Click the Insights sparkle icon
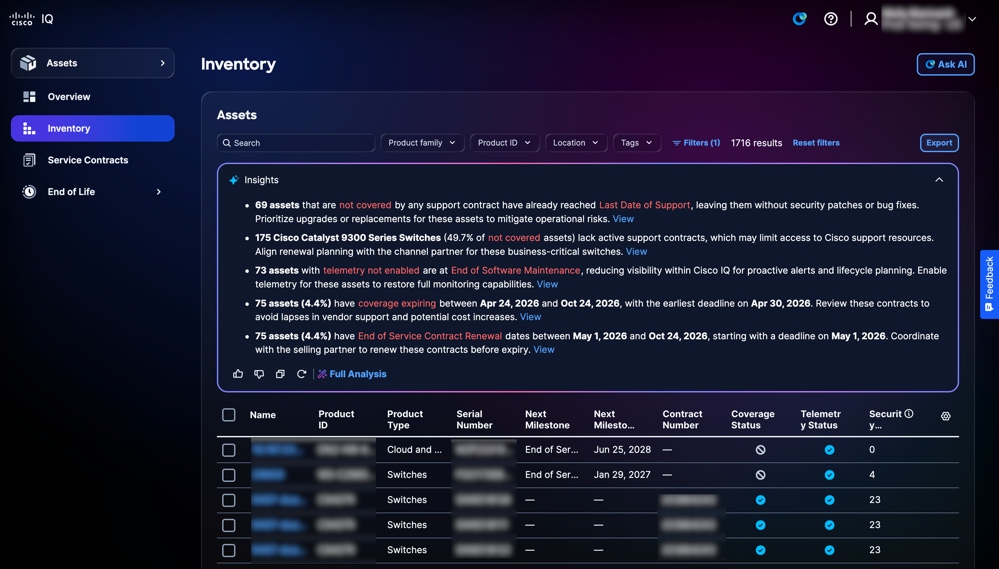Image resolution: width=999 pixels, height=569 pixels. pyautogui.click(x=234, y=180)
